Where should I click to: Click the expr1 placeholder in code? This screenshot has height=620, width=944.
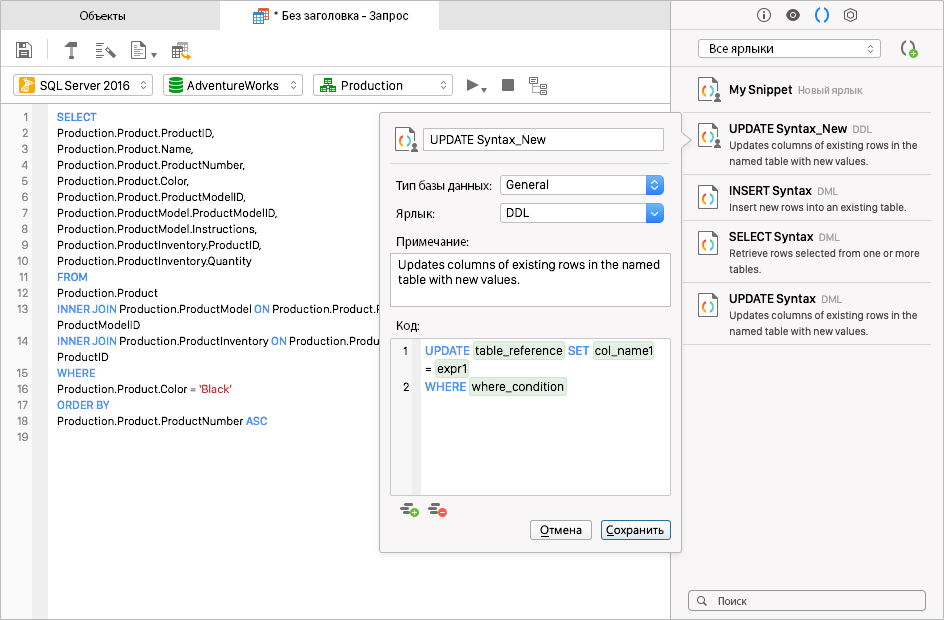coord(452,368)
